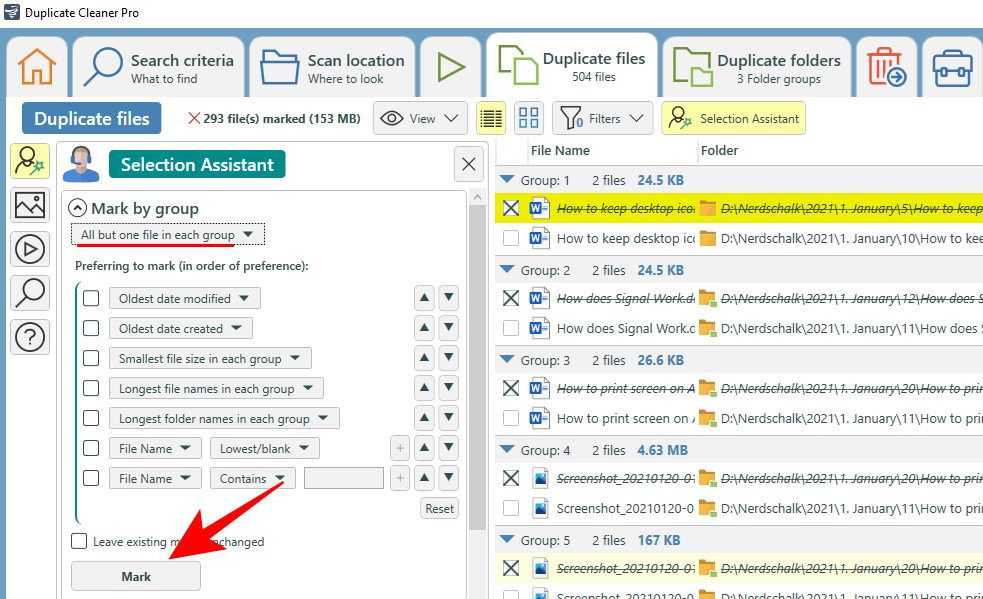Move Longest file names rule up
Image resolution: width=983 pixels, height=599 pixels.
tap(424, 388)
